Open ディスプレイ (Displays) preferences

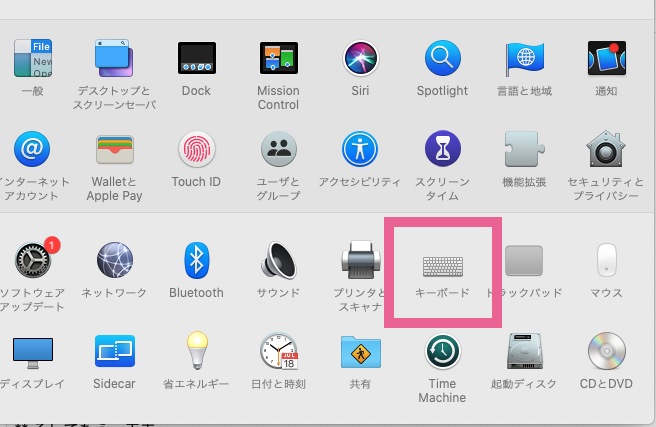coord(33,353)
